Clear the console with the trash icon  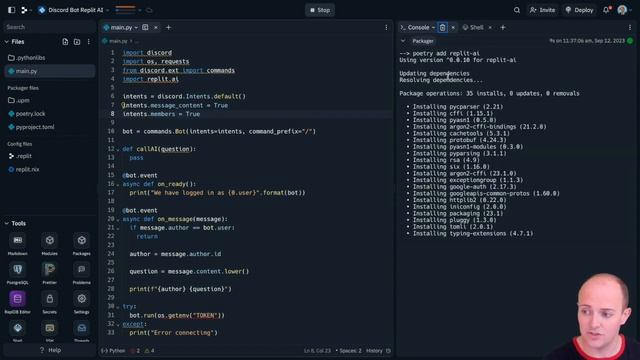tap(442, 27)
